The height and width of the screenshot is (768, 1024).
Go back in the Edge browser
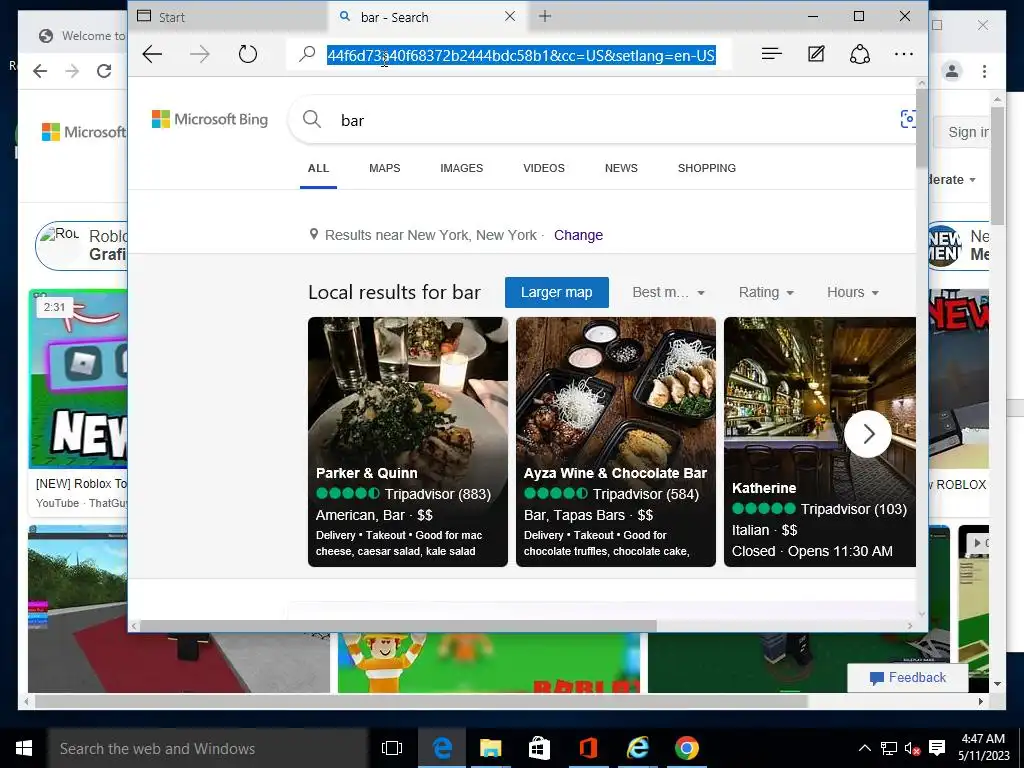click(152, 54)
